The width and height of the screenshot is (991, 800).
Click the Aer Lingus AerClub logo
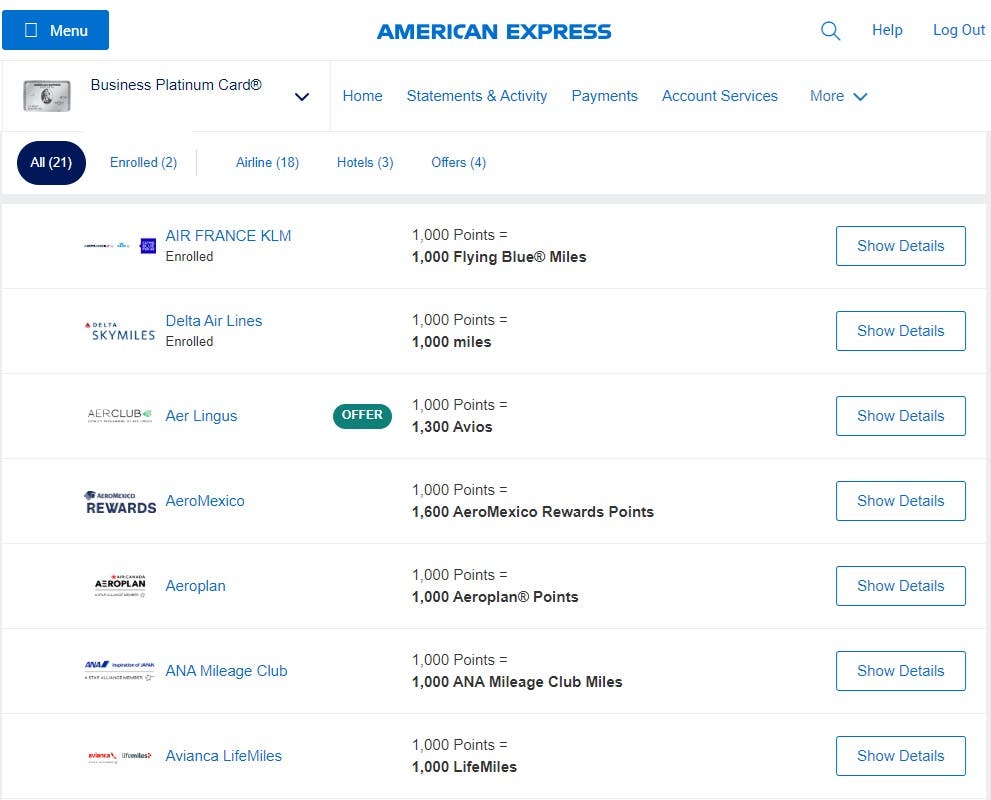point(119,415)
